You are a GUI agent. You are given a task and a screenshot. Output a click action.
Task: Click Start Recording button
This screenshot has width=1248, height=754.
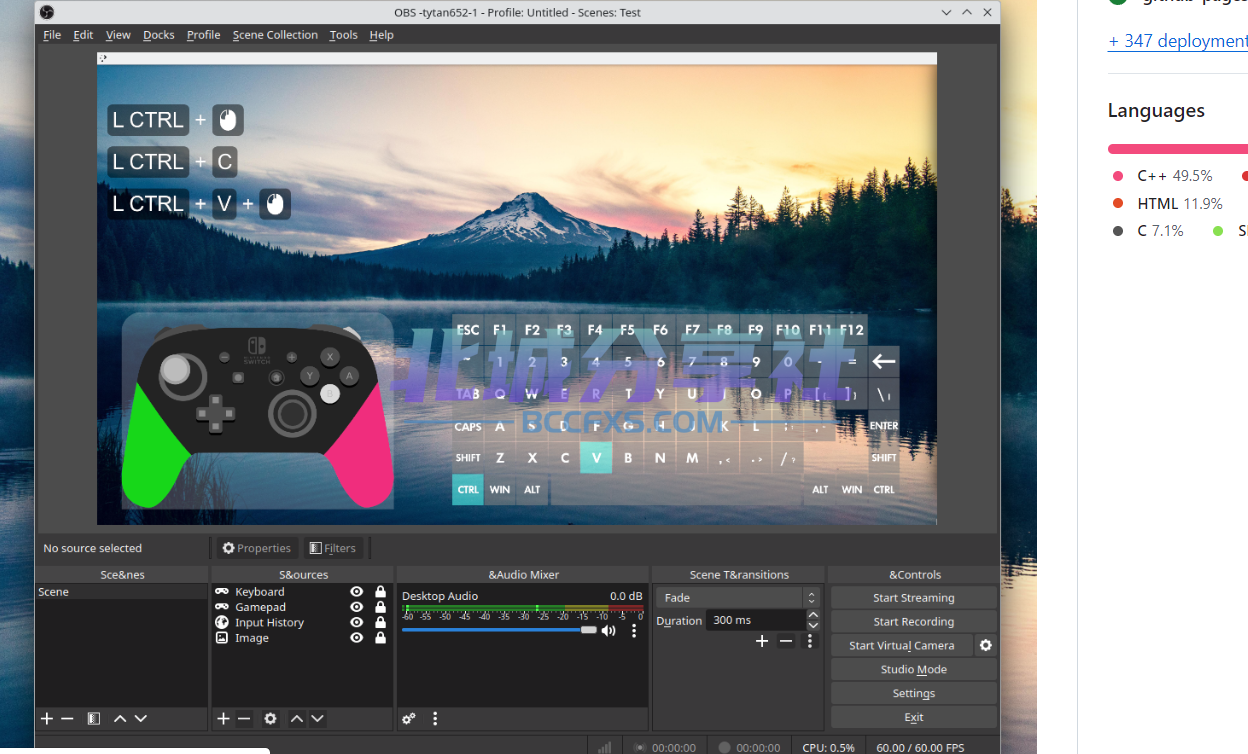[914, 621]
